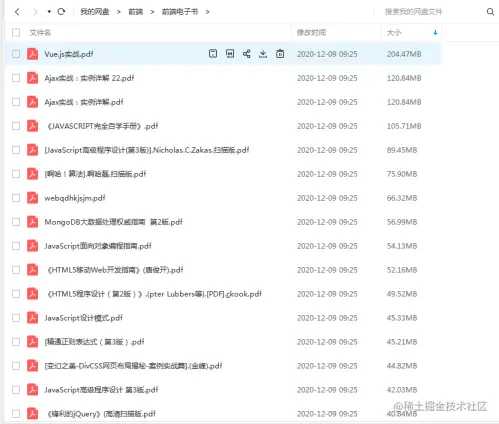
Task: Click the 204.47MB size value
Action: pos(404,54)
